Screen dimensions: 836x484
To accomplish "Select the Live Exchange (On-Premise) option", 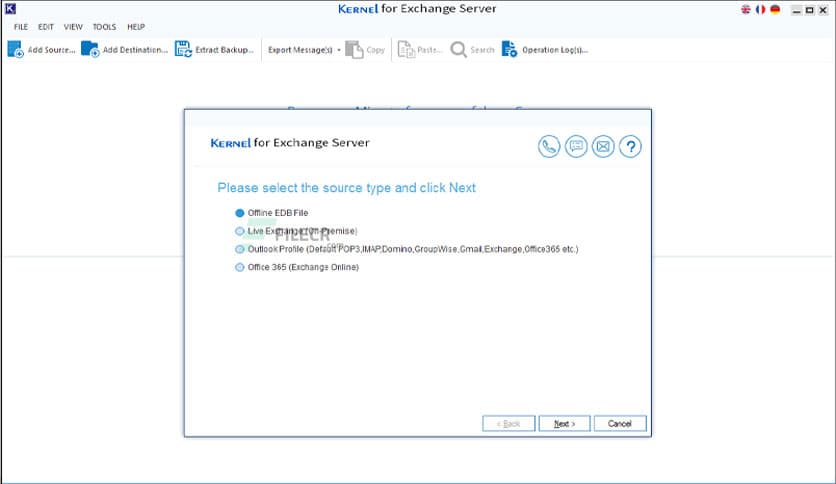I will pos(240,231).
